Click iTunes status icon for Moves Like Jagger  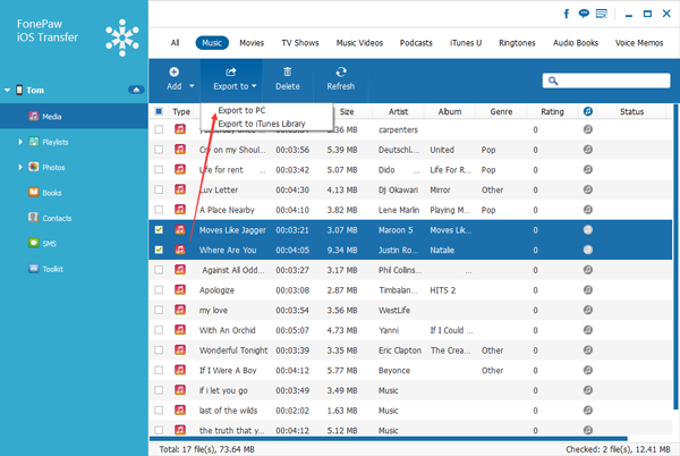point(588,230)
